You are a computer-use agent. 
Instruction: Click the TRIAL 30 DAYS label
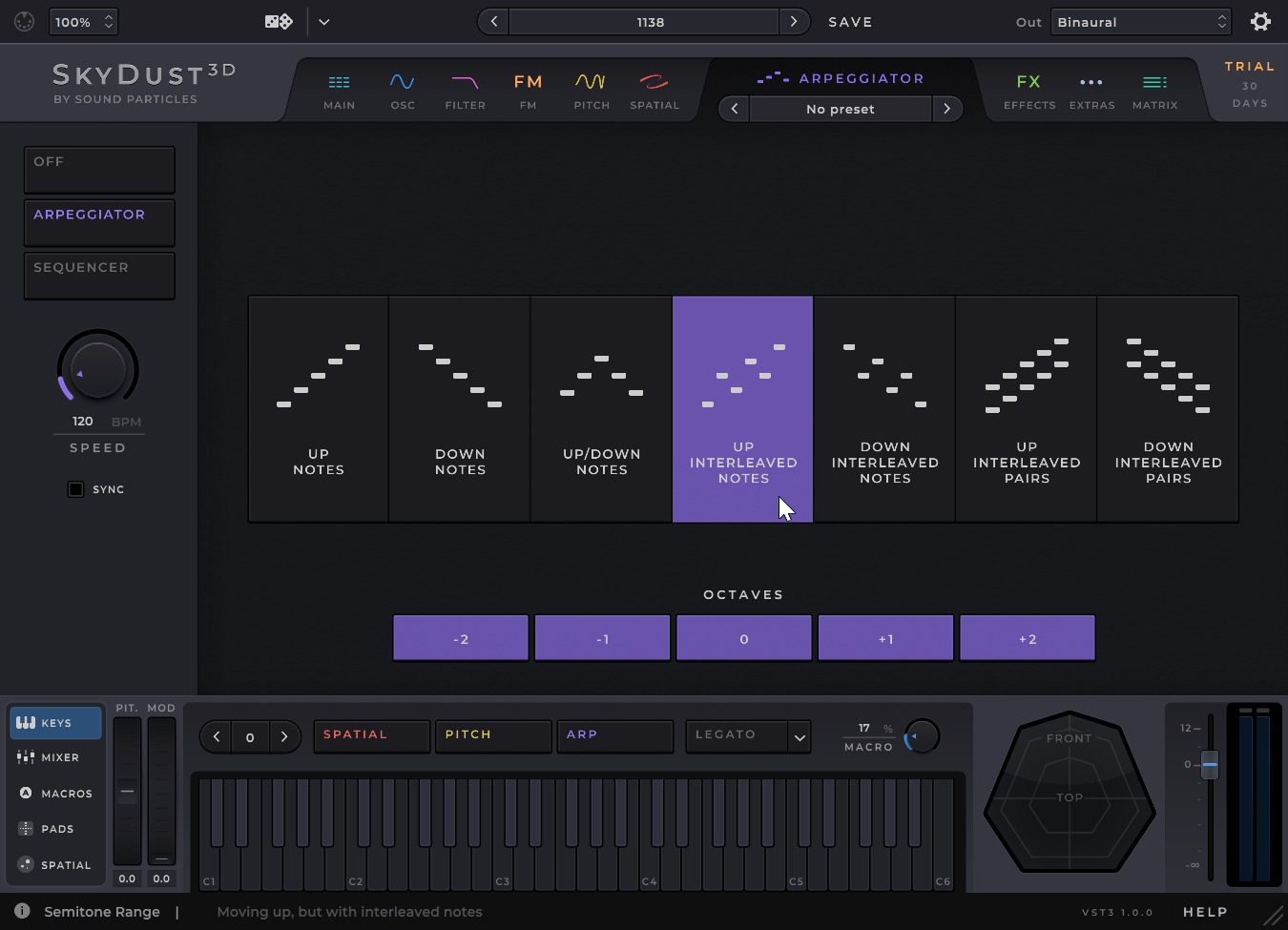[x=1250, y=84]
